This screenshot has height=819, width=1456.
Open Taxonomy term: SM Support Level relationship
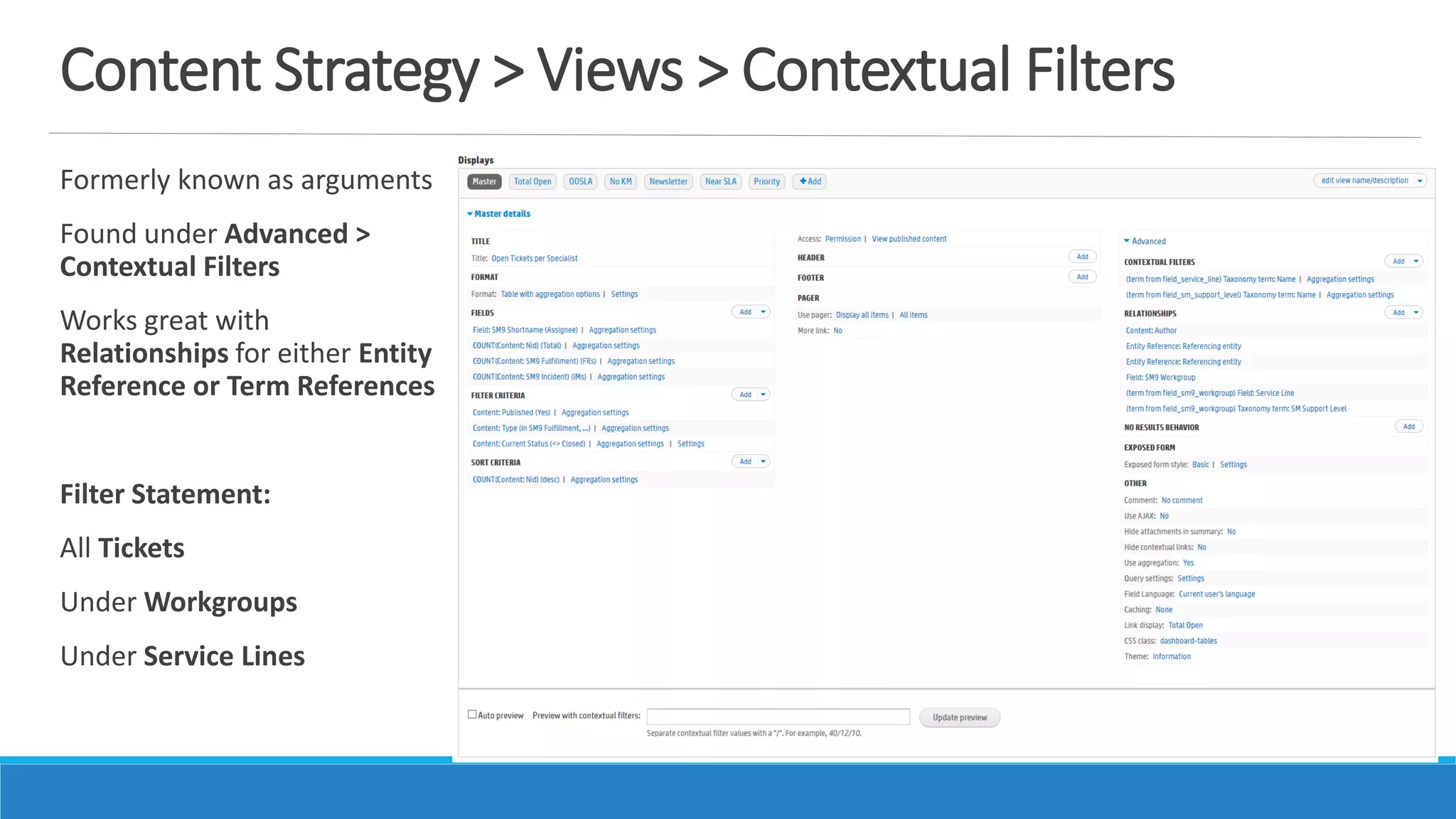[x=1236, y=409]
